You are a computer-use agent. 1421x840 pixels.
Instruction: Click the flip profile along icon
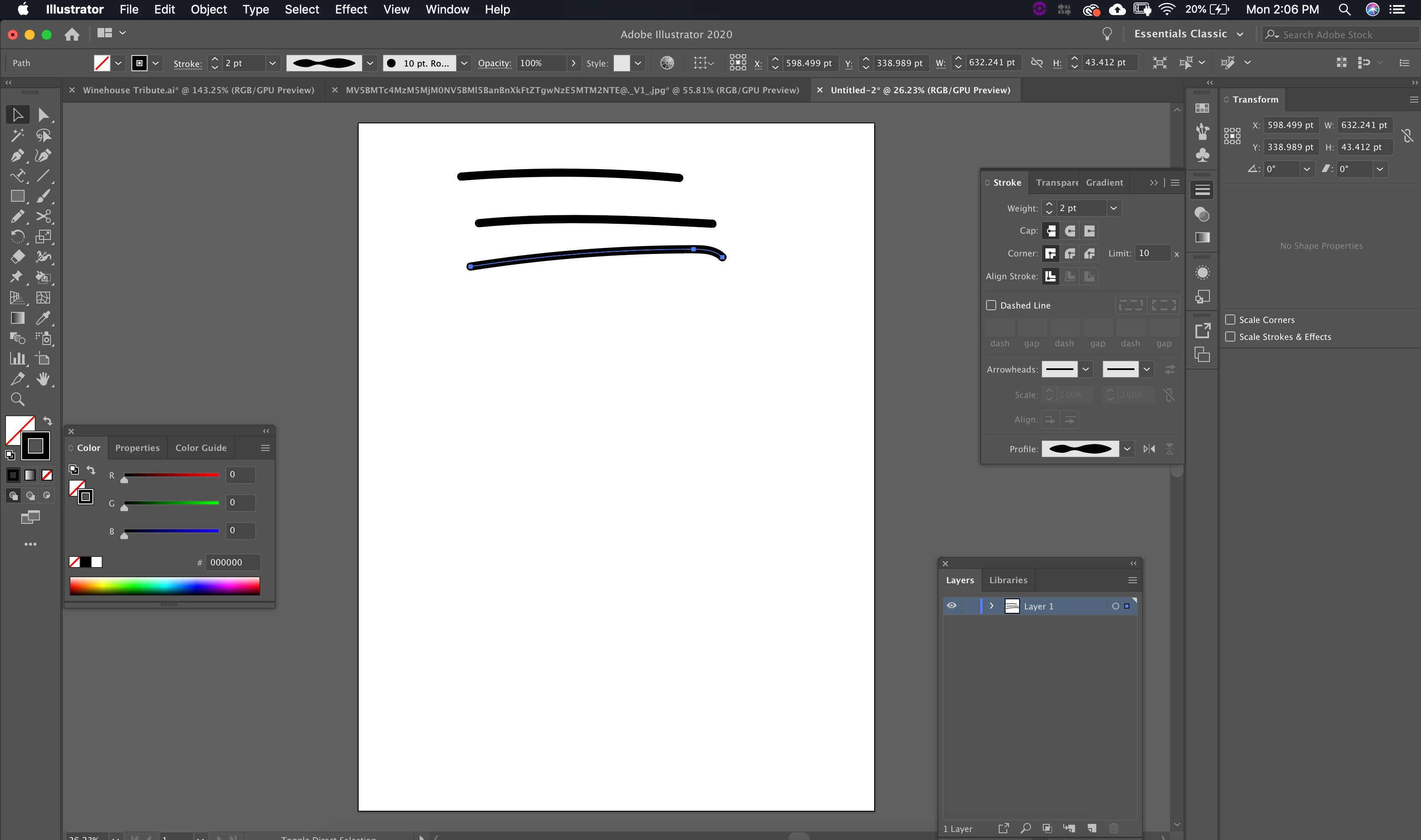tap(1149, 449)
